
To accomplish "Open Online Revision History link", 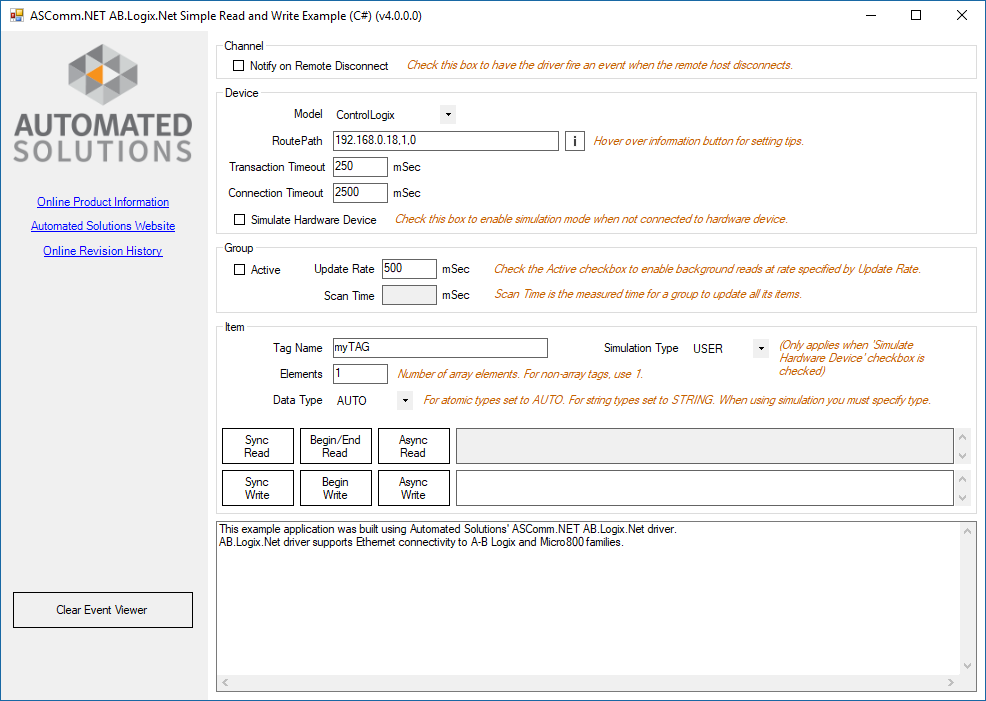I will (x=103, y=251).
